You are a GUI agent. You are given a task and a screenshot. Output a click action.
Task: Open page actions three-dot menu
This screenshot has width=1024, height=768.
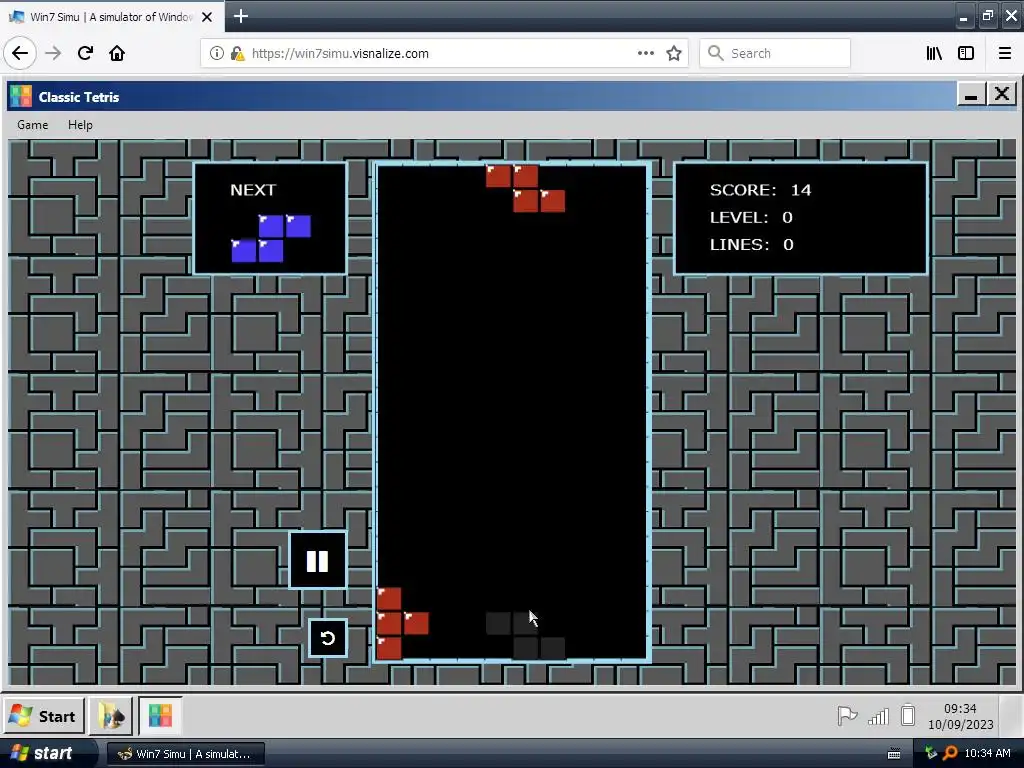point(645,54)
